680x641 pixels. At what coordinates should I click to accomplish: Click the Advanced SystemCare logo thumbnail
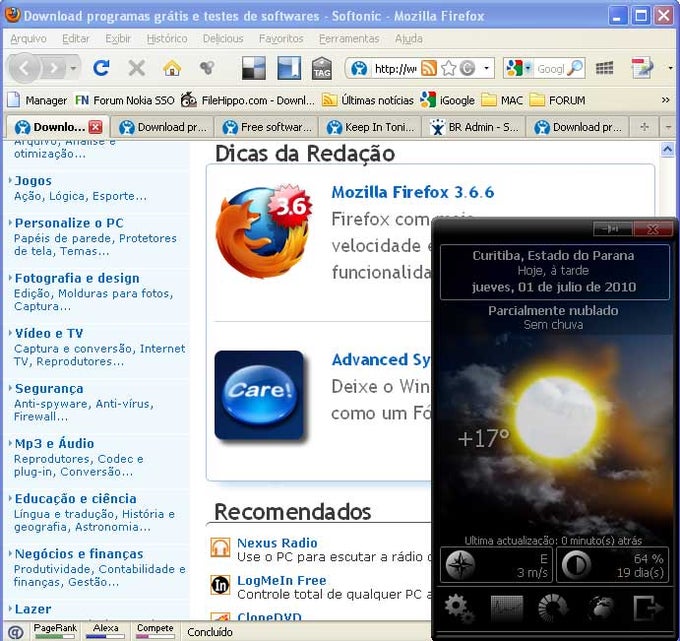259,395
